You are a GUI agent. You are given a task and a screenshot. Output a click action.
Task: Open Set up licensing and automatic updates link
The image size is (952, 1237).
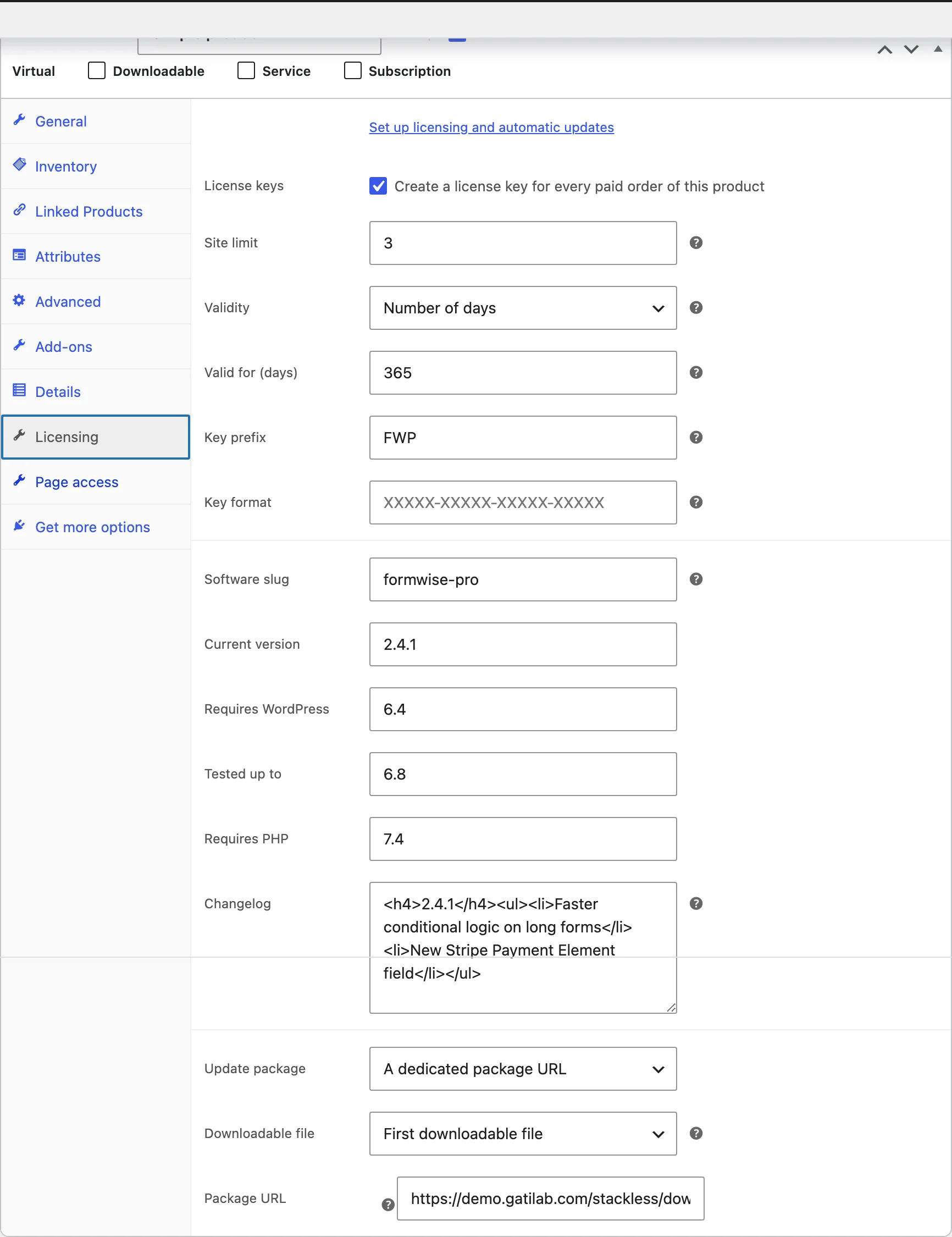coord(491,128)
